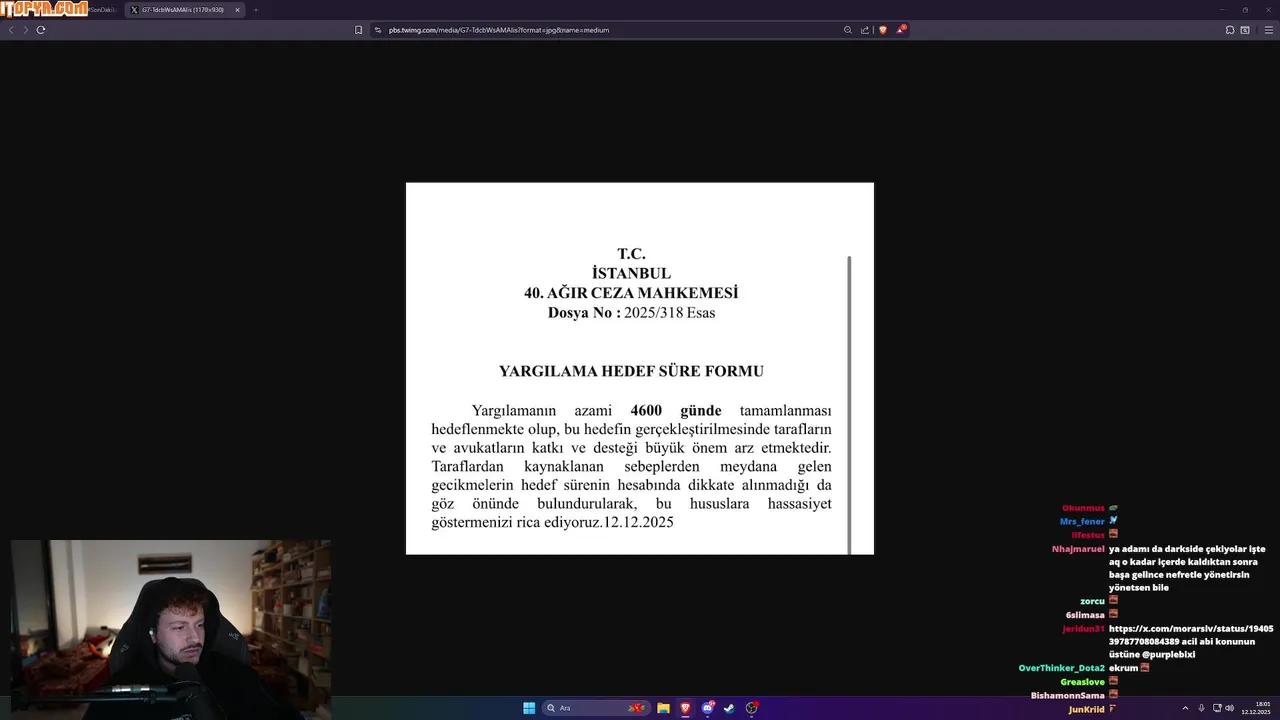Click the Dosya No 2025/318 Esas line
Image resolution: width=1280 pixels, height=720 pixels.
631,313
